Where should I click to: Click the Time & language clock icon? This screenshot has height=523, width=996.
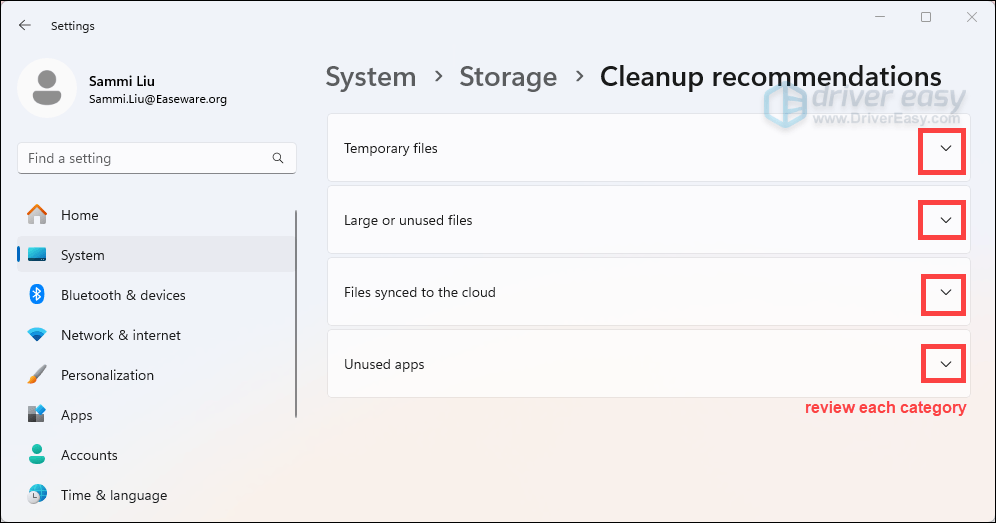37,495
